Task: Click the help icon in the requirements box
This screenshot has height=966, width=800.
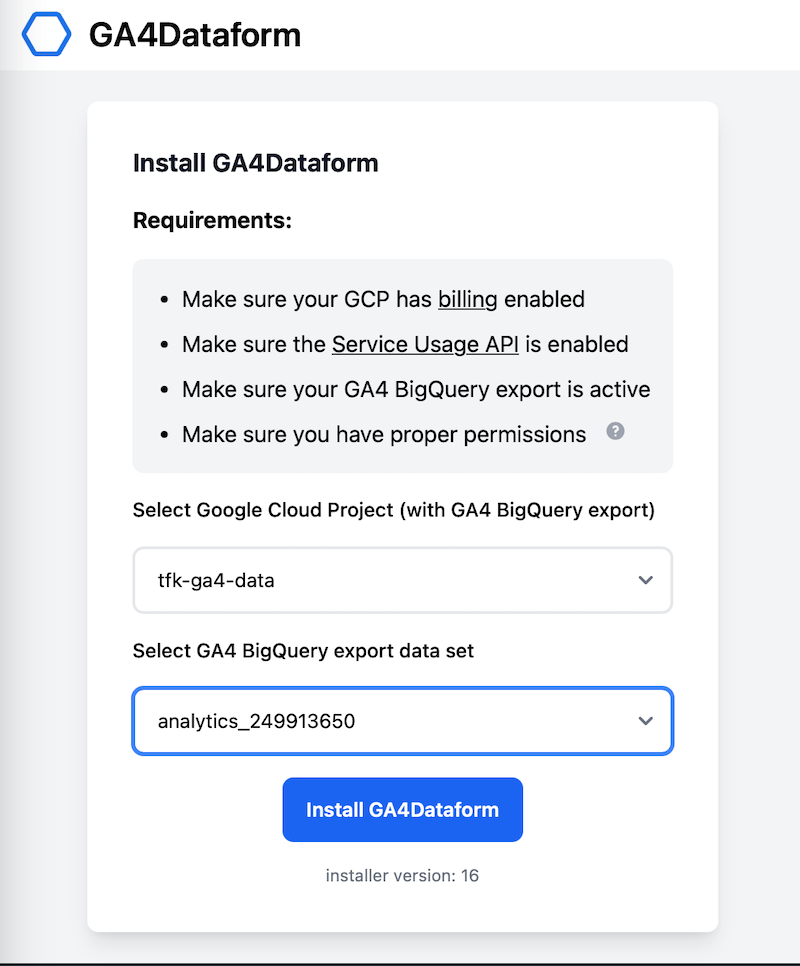Action: coord(615,431)
